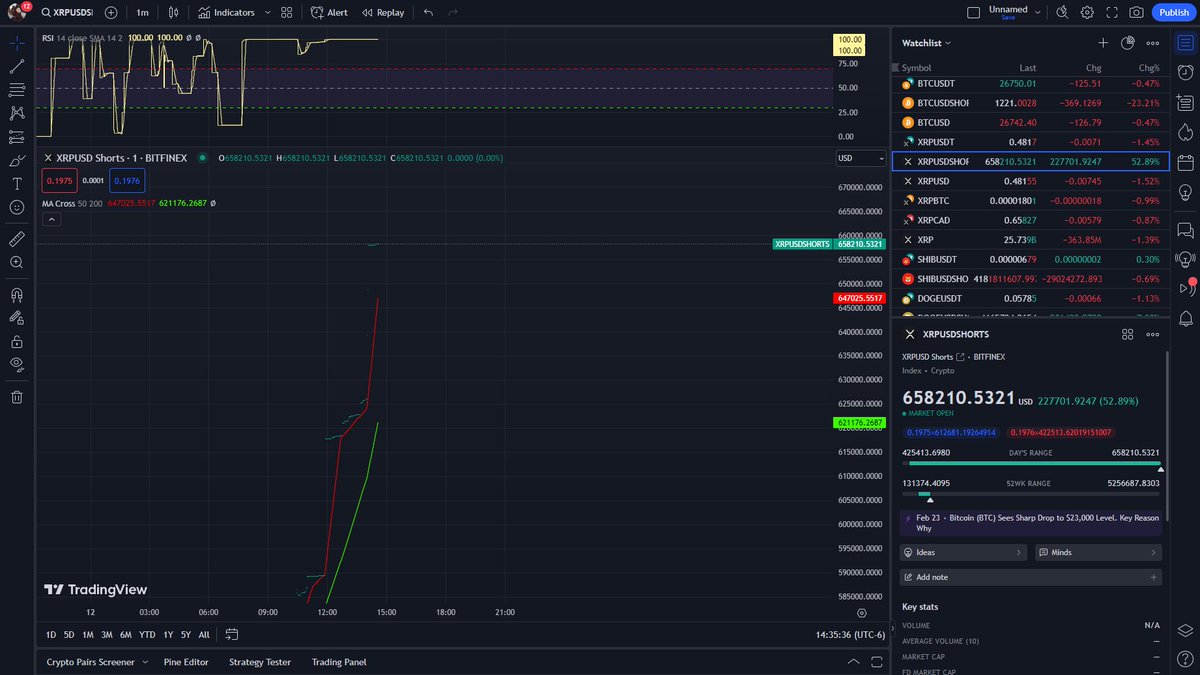Open the Trading Panel tab
Viewport: 1200px width, 675px height.
click(x=339, y=662)
